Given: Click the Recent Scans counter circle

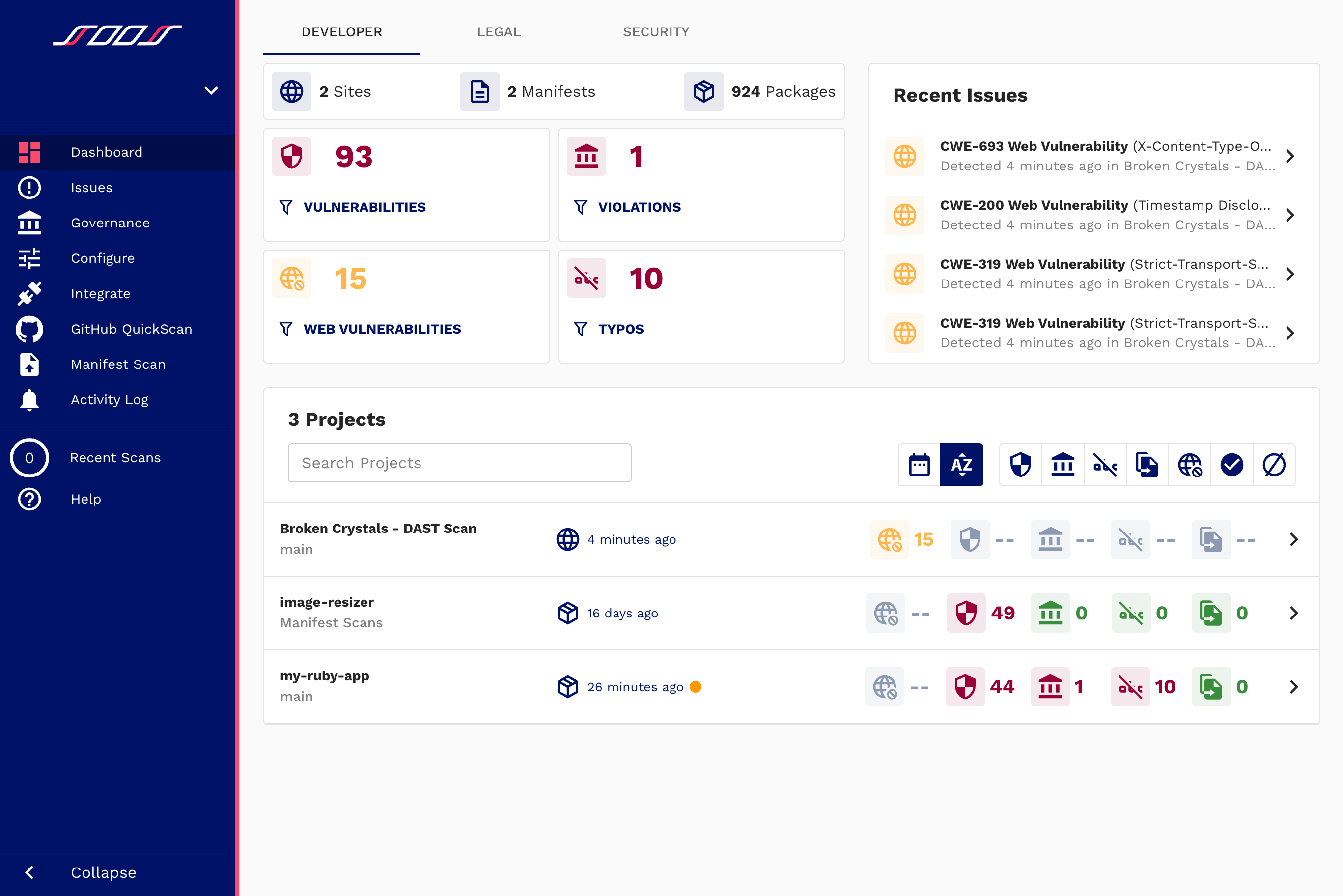Looking at the screenshot, I should [x=29, y=458].
